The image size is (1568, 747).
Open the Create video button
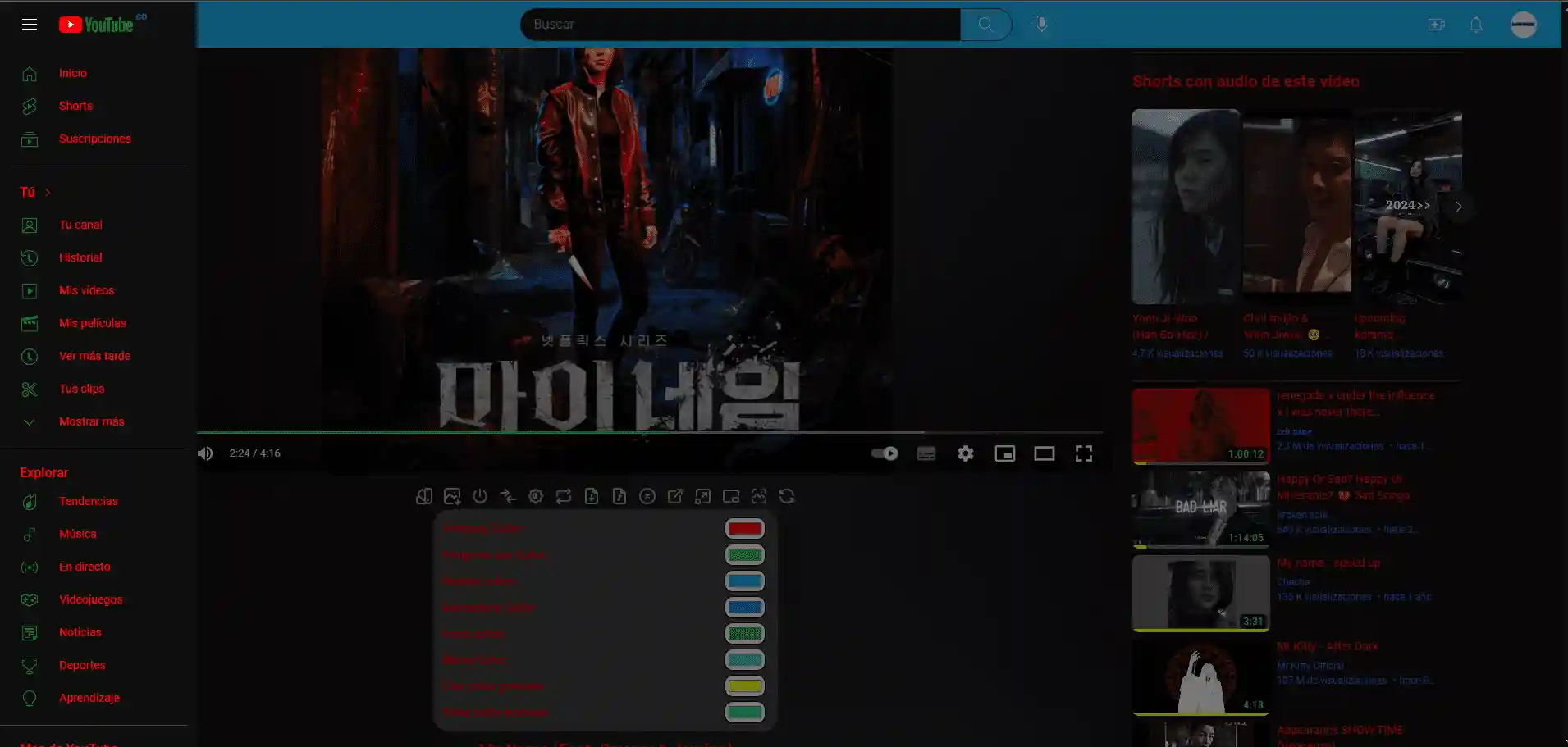pos(1436,25)
